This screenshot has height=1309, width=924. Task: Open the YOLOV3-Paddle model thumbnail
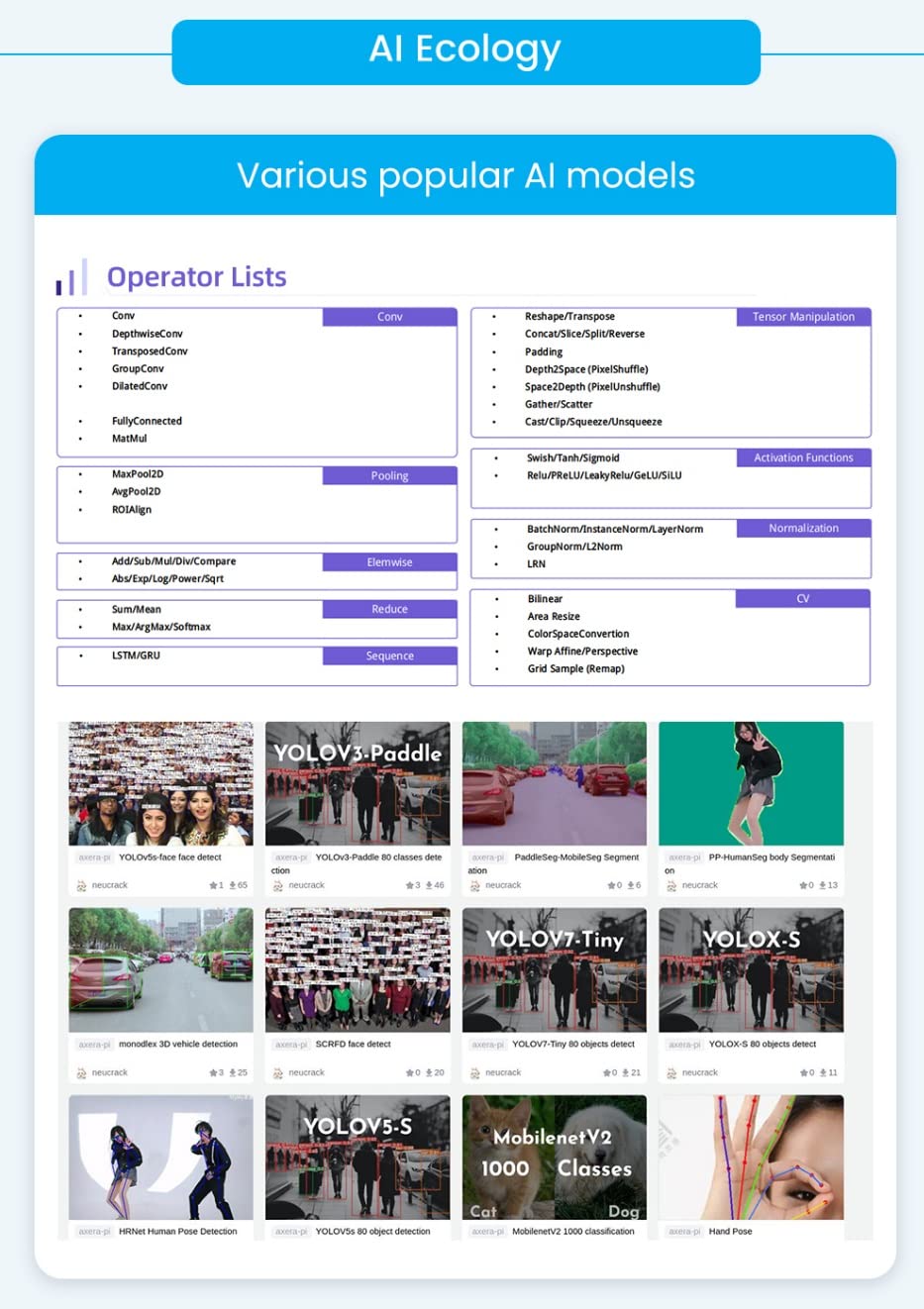358,783
